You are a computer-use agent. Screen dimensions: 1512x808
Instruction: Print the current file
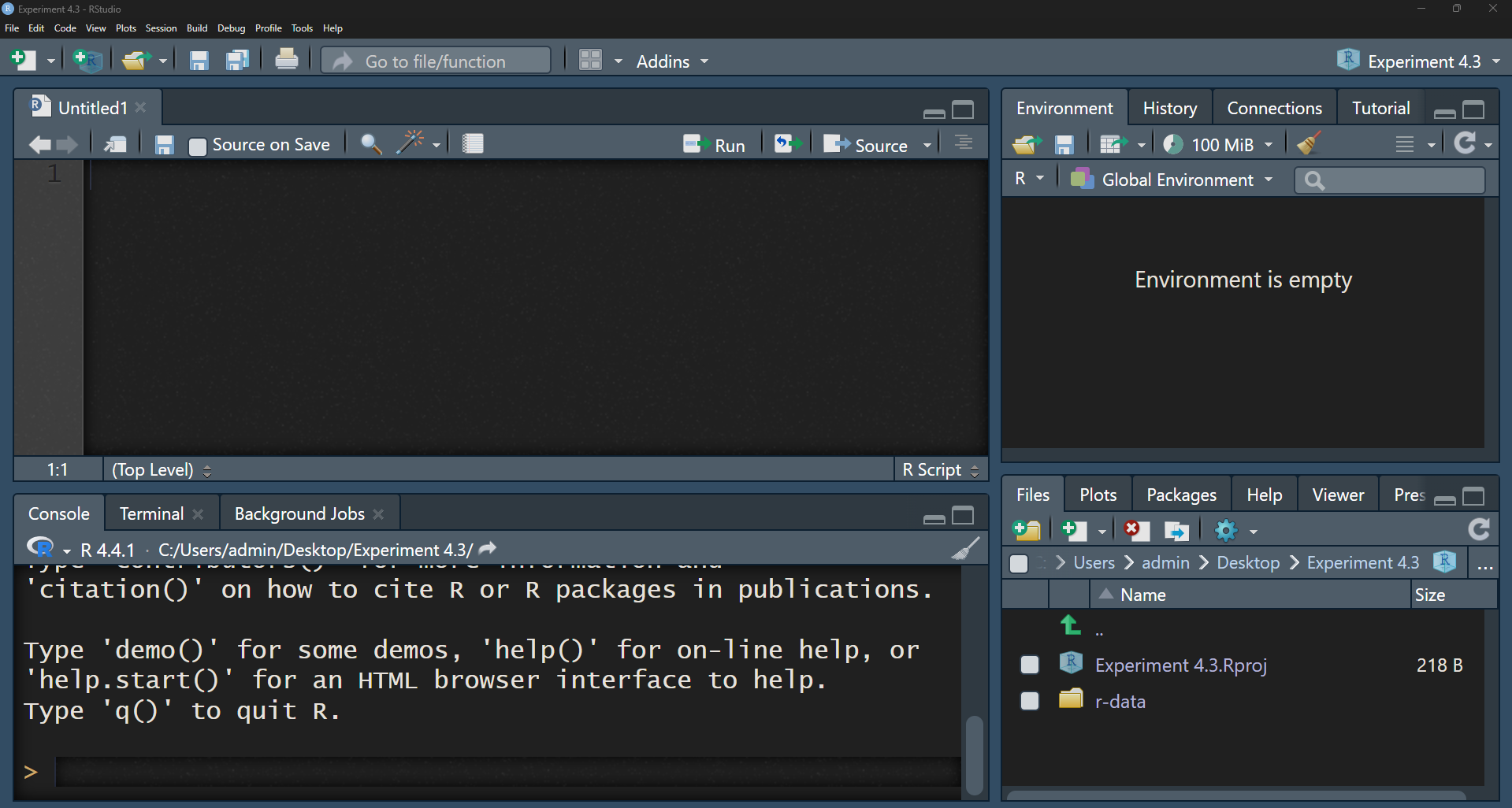coord(287,60)
